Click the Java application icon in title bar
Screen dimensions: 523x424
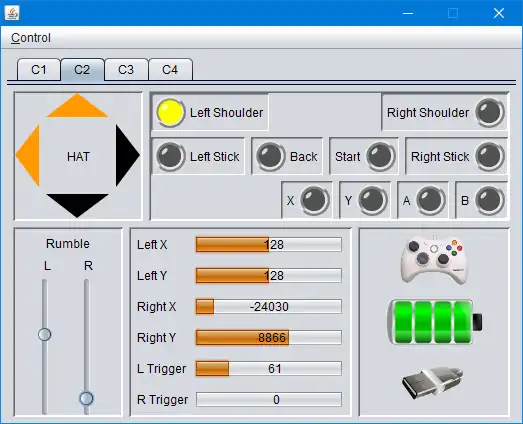point(12,13)
